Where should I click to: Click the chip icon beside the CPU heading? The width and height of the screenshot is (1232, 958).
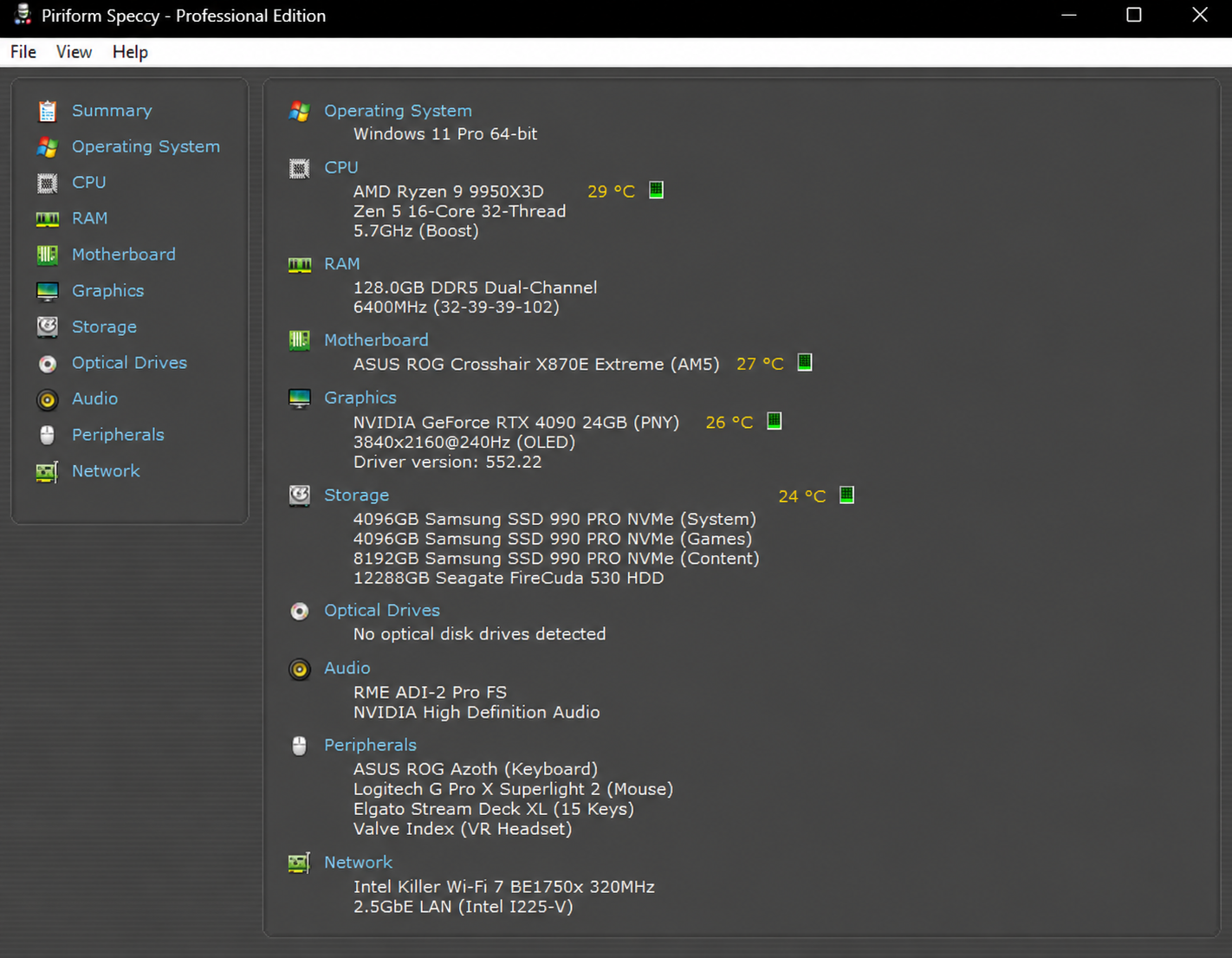[x=300, y=168]
